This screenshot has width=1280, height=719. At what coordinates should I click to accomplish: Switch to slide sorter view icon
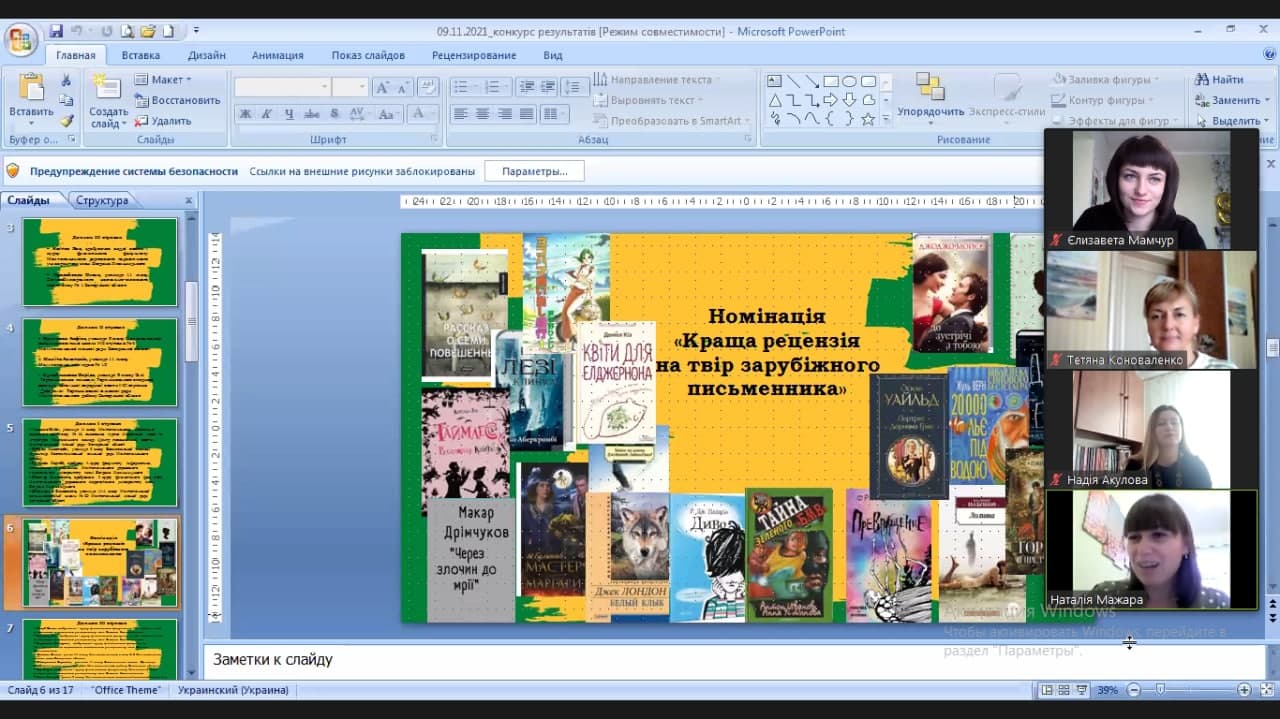pos(1062,690)
